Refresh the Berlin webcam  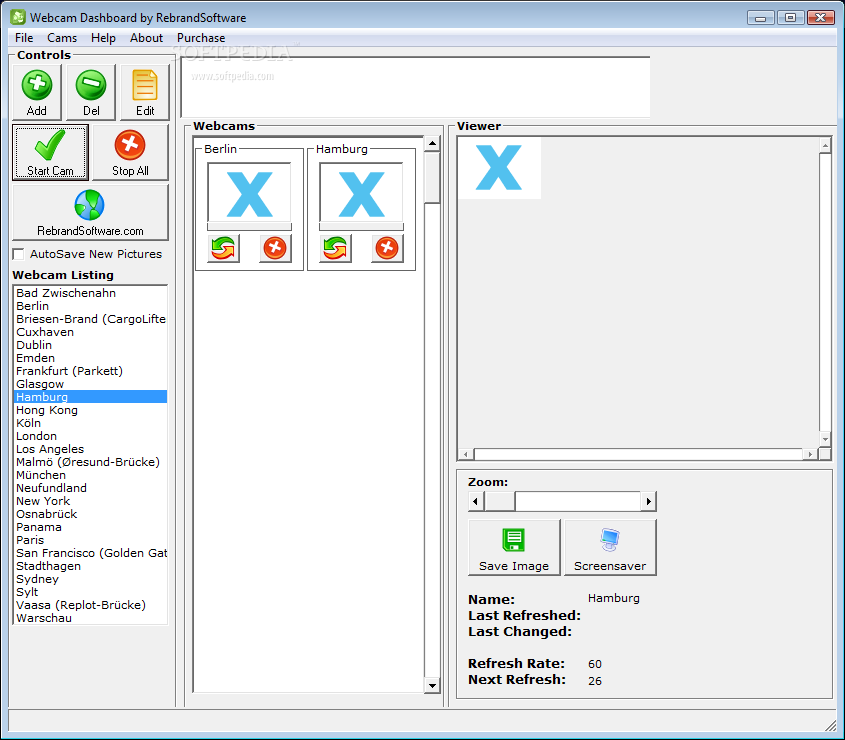tap(223, 248)
